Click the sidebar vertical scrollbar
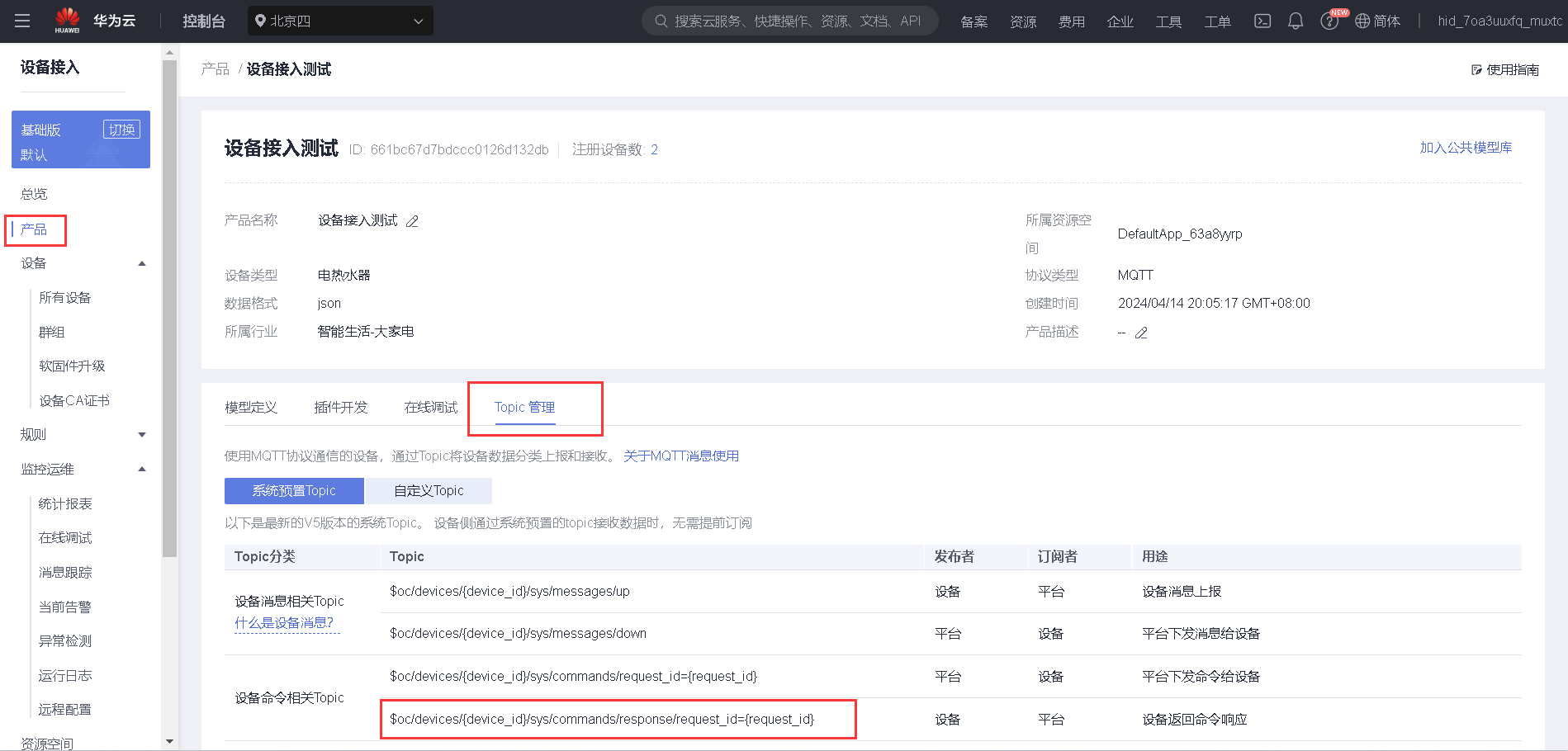1568x751 pixels. coord(170,309)
